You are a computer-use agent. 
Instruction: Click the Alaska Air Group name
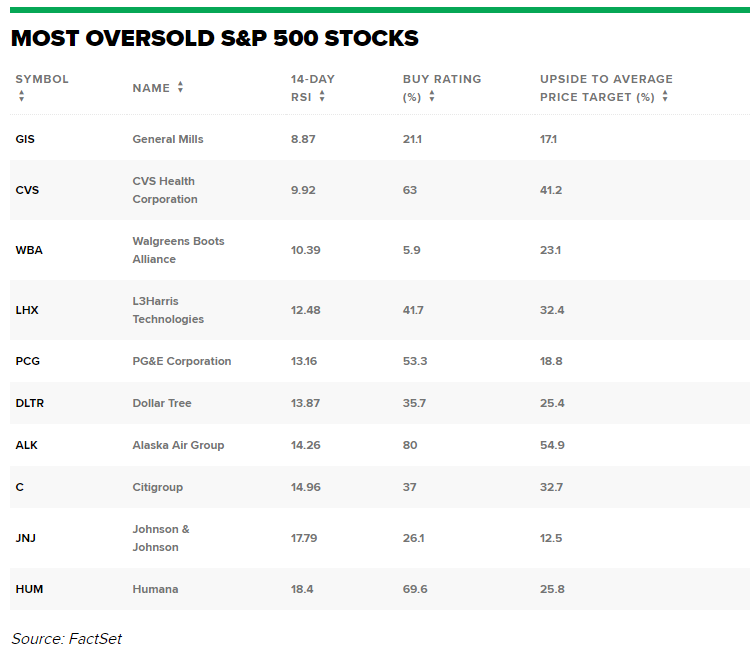(178, 445)
